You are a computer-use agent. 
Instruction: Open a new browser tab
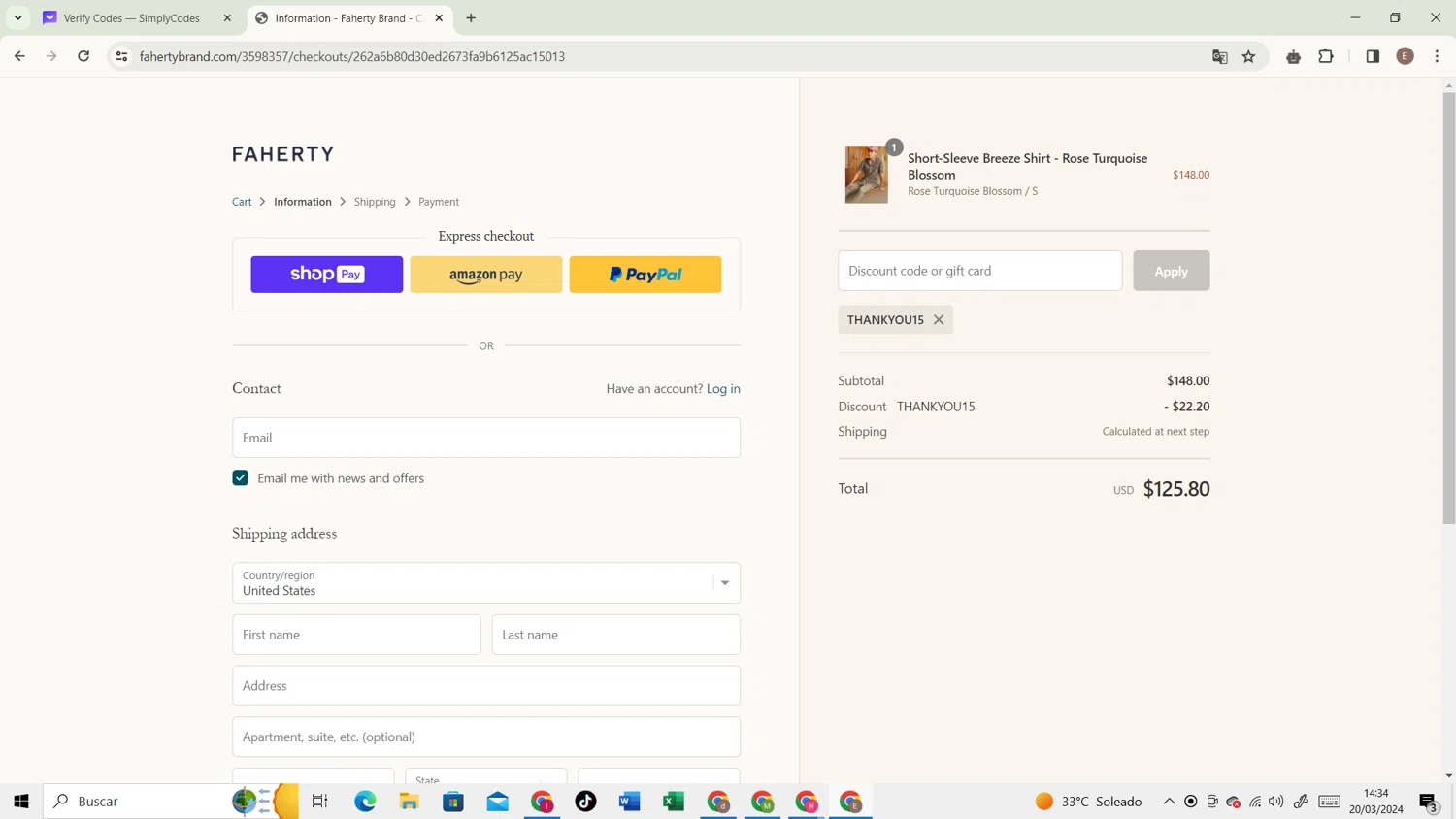click(x=471, y=17)
